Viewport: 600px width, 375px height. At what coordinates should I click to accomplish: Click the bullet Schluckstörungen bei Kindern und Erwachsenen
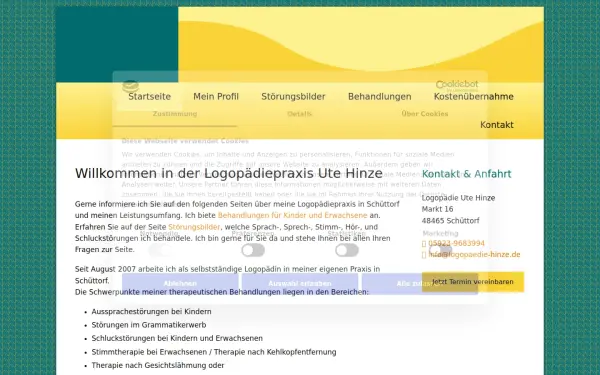pyautogui.click(x=177, y=338)
